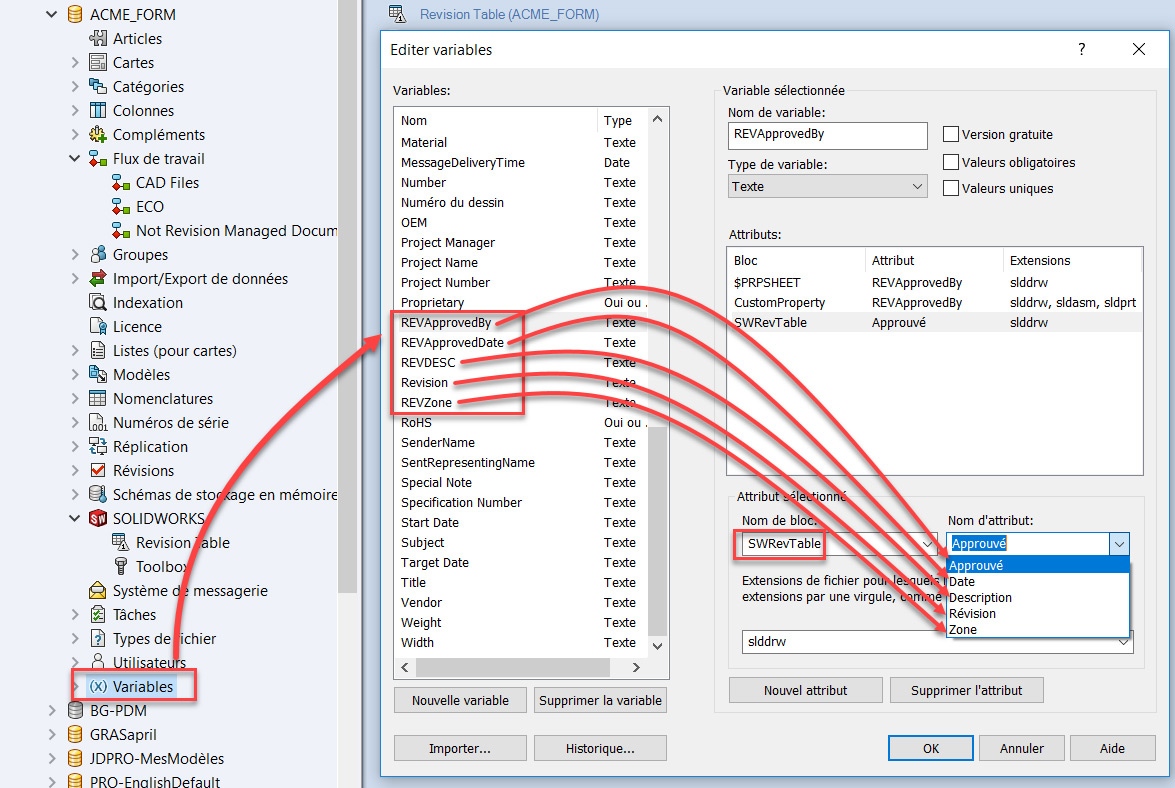Click the variables list scroll-down arrow

point(657,646)
